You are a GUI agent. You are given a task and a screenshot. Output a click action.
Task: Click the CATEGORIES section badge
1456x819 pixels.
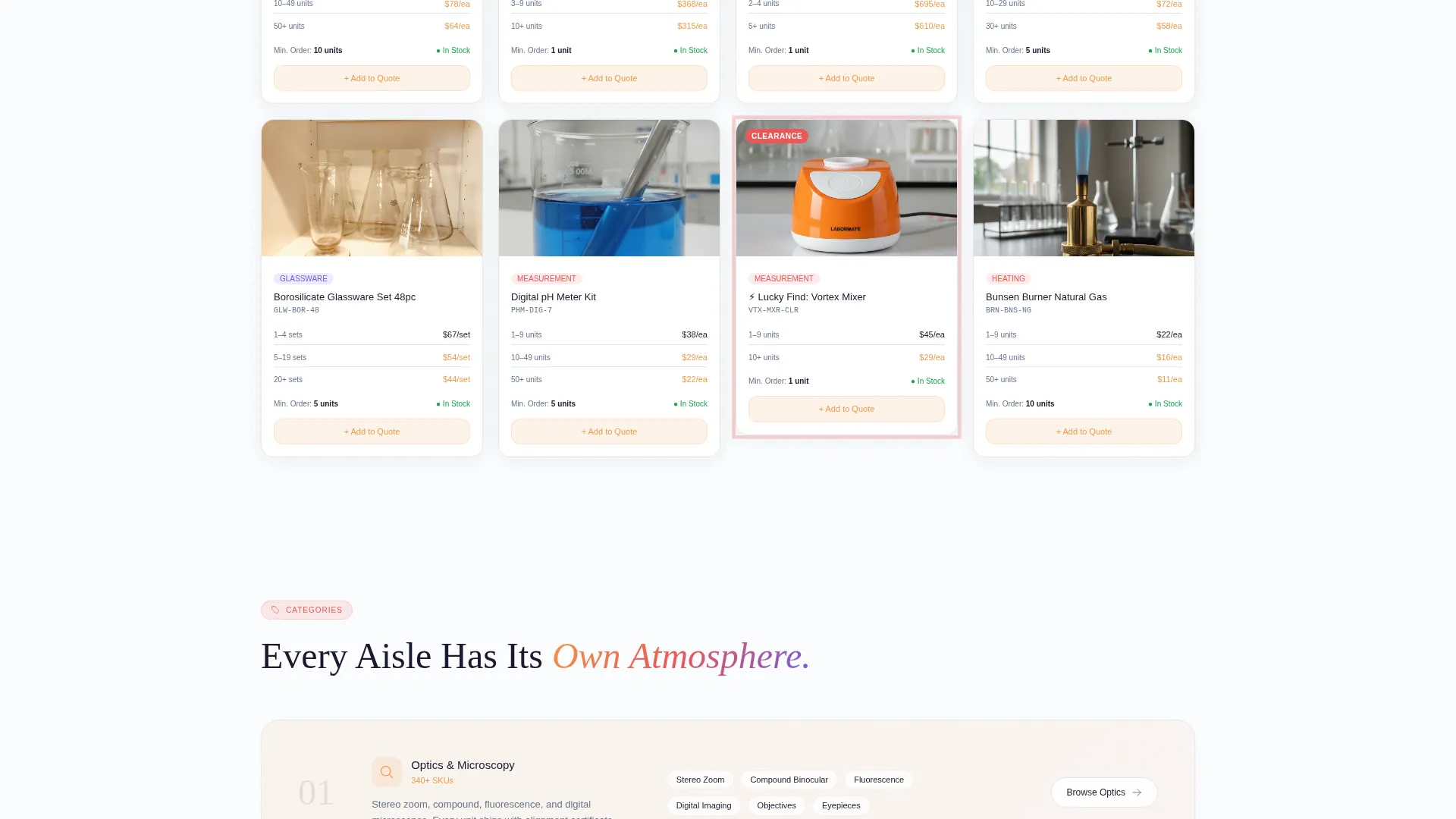tap(306, 610)
